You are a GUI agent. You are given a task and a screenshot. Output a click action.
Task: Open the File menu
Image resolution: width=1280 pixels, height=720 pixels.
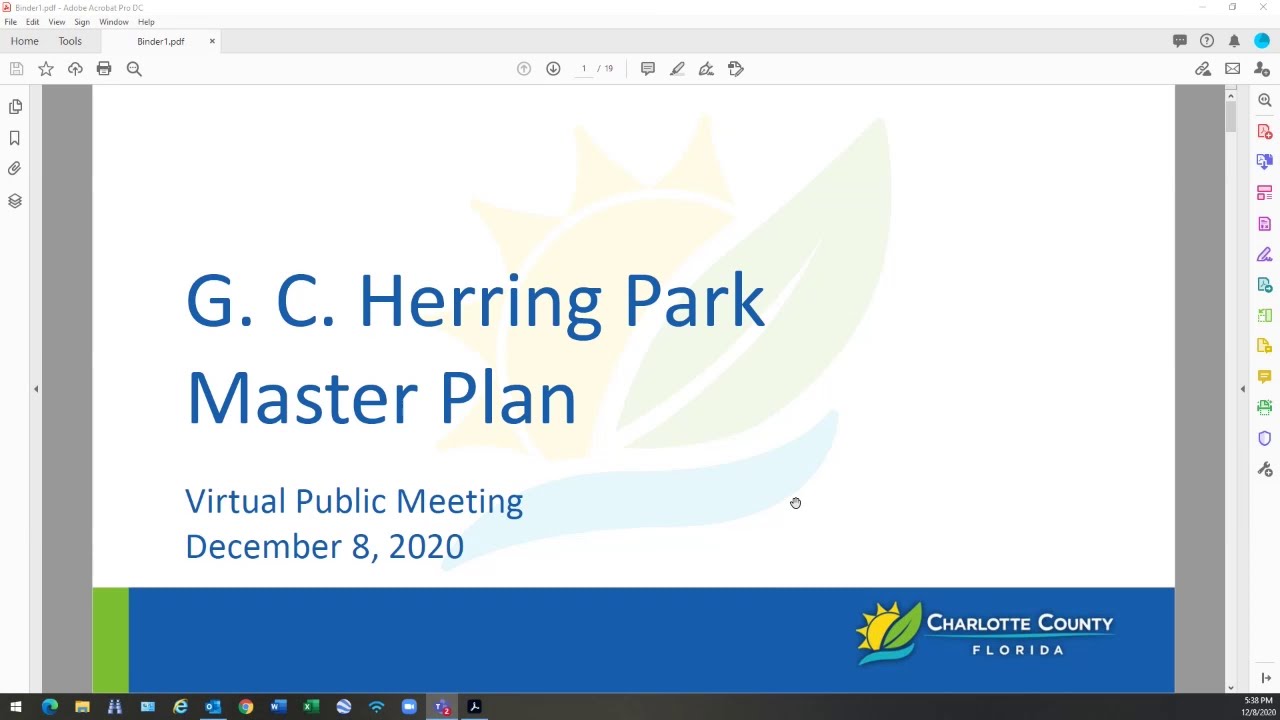(x=10, y=22)
